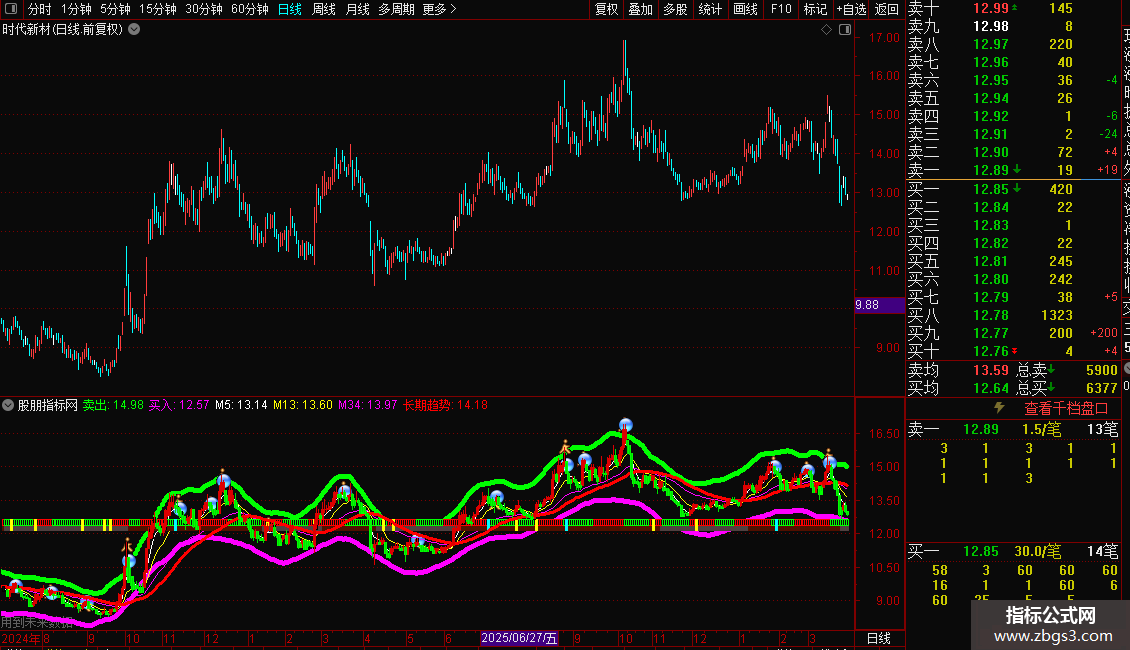Screen dimensions: 1130x650
Task: Click the M5: 13.14 indicator label
Action: [x=241, y=405]
